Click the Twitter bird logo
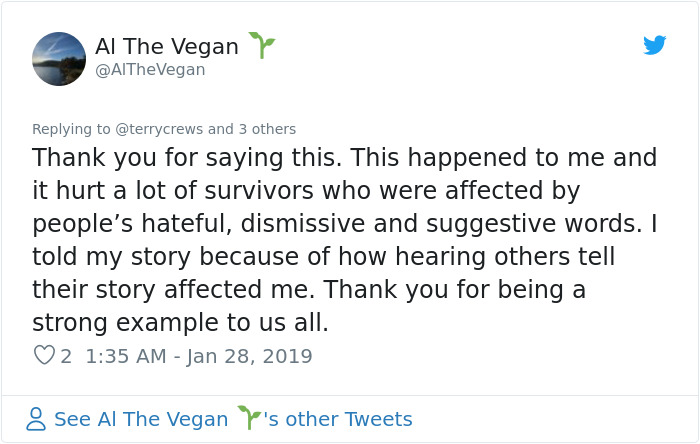This screenshot has height=444, width=700. 655,45
